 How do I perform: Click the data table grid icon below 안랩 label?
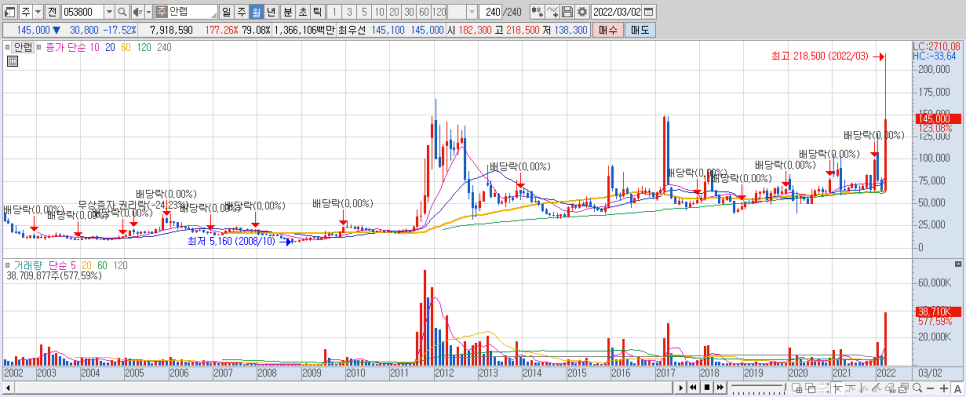(x=12, y=60)
